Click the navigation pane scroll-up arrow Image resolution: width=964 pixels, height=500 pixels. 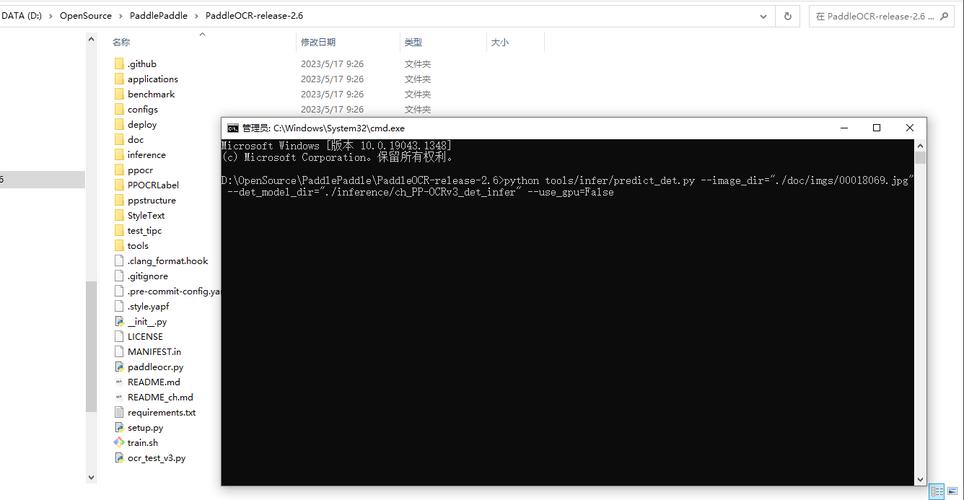[91, 39]
